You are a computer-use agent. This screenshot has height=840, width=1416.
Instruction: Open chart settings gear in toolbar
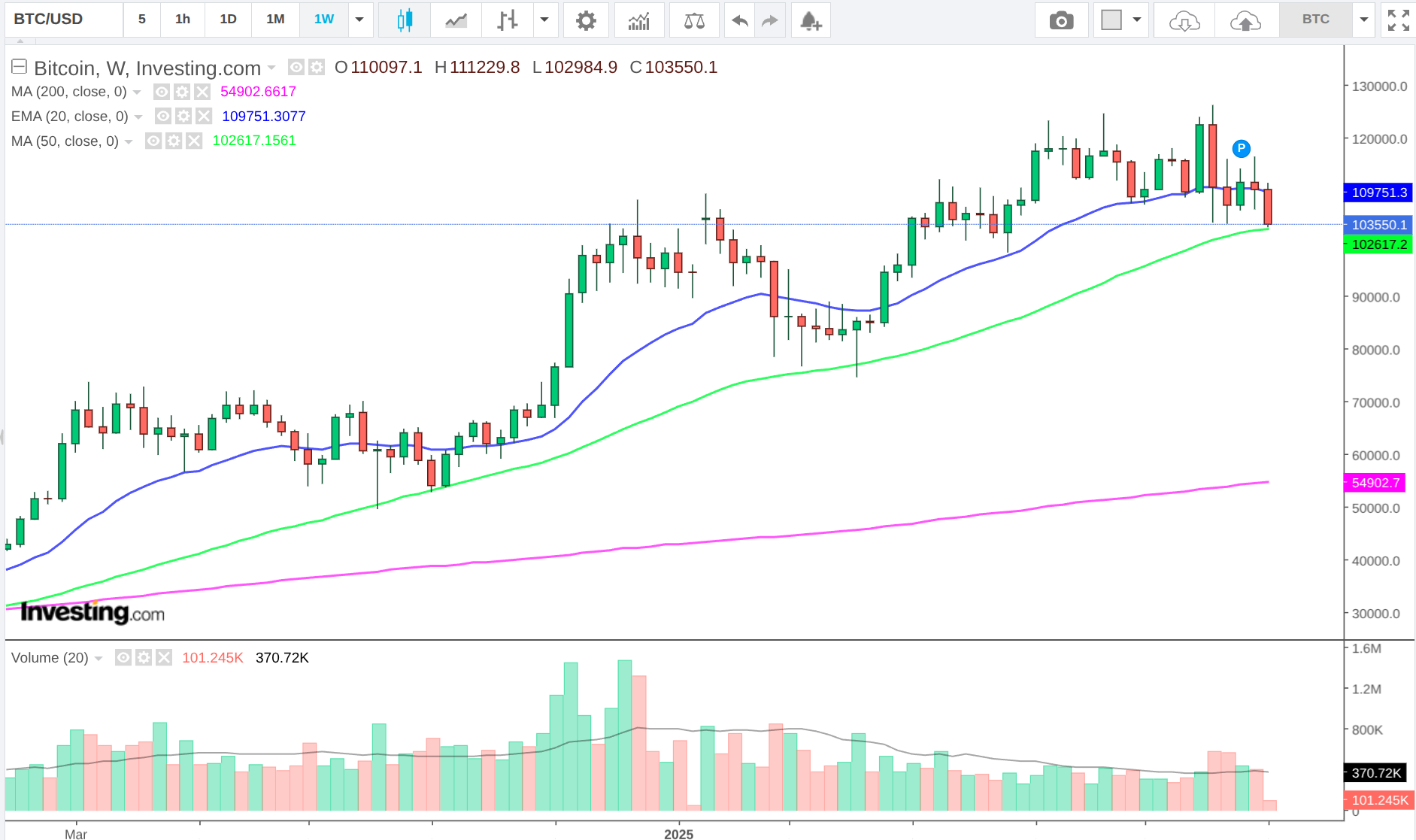pos(586,20)
